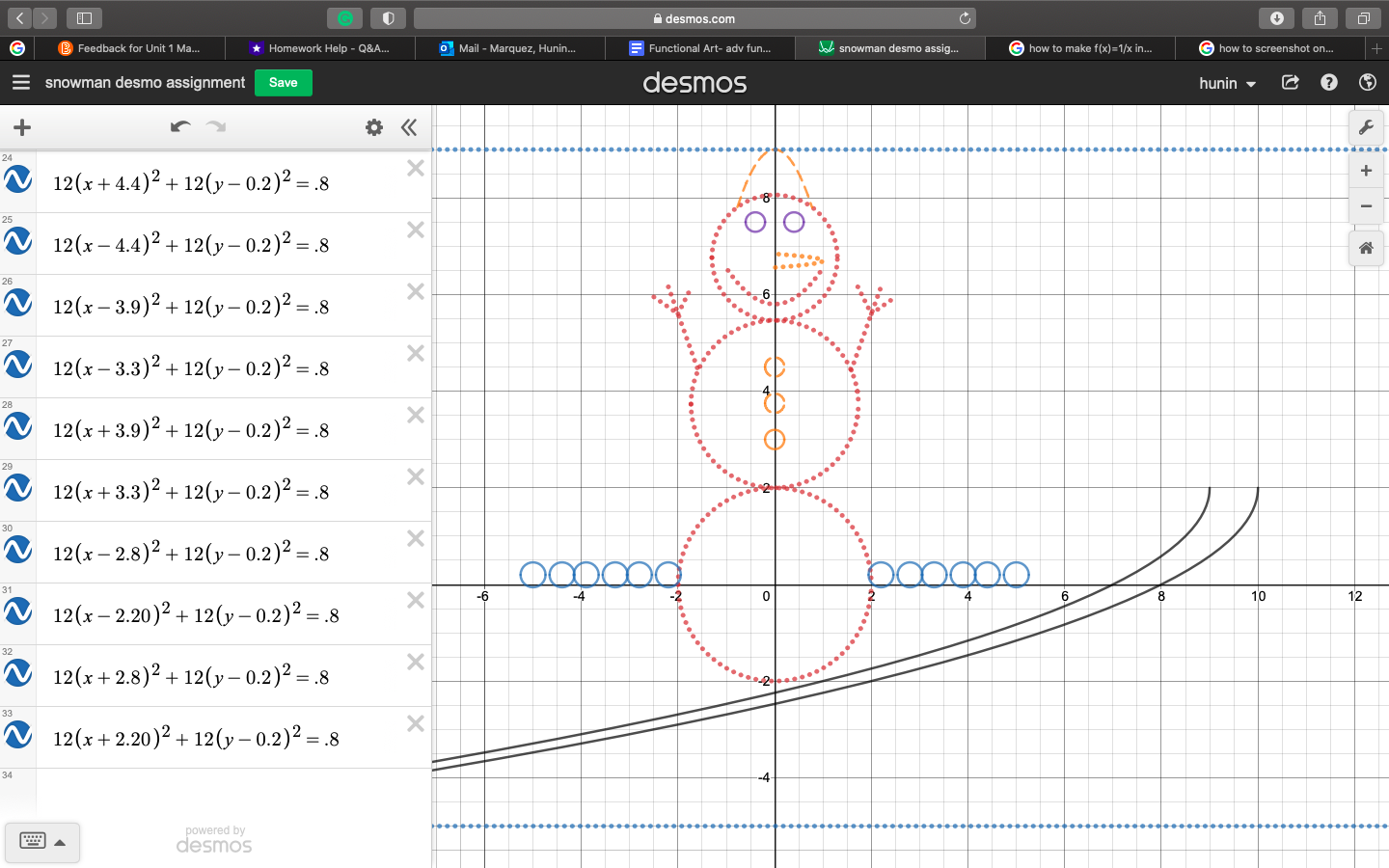
Task: Toggle visibility of expression 30
Action: (18, 550)
